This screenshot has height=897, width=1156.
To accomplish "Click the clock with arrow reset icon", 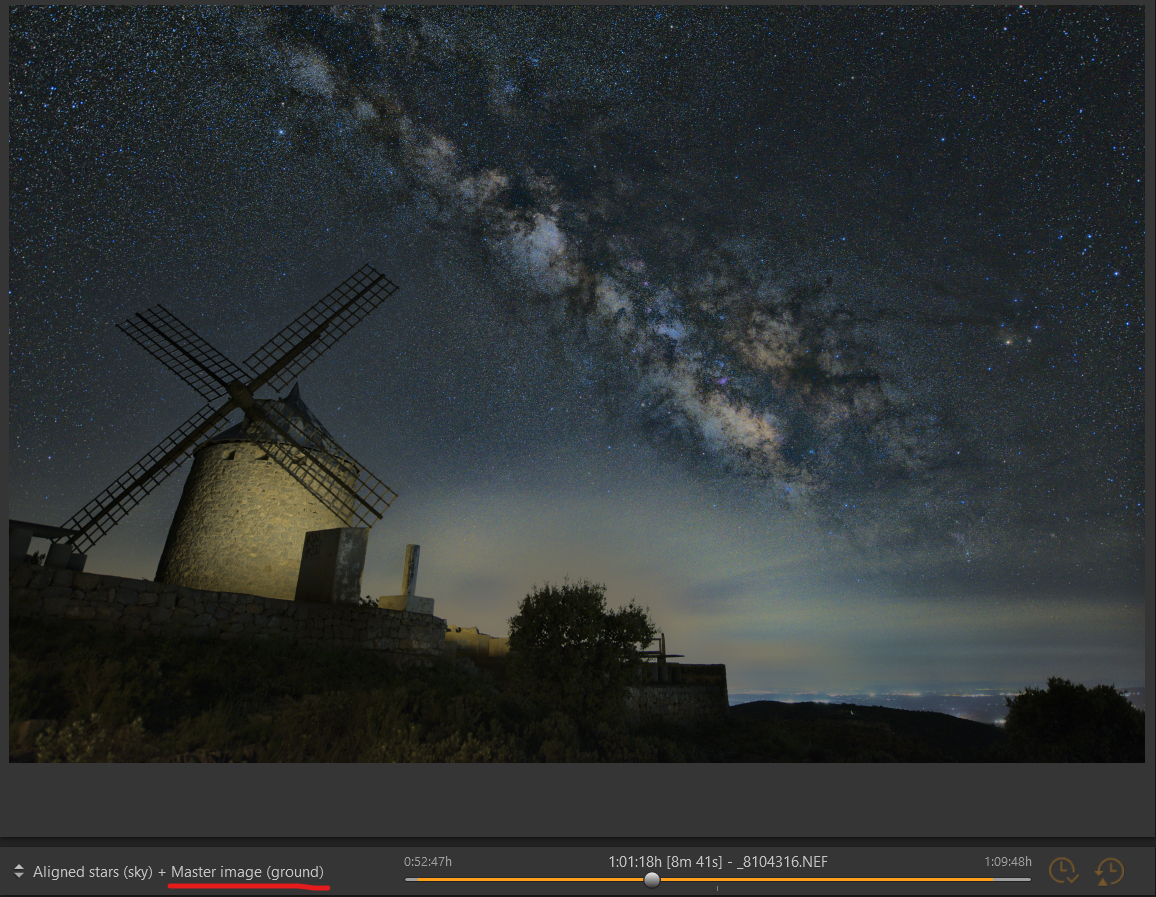I will point(1109,871).
